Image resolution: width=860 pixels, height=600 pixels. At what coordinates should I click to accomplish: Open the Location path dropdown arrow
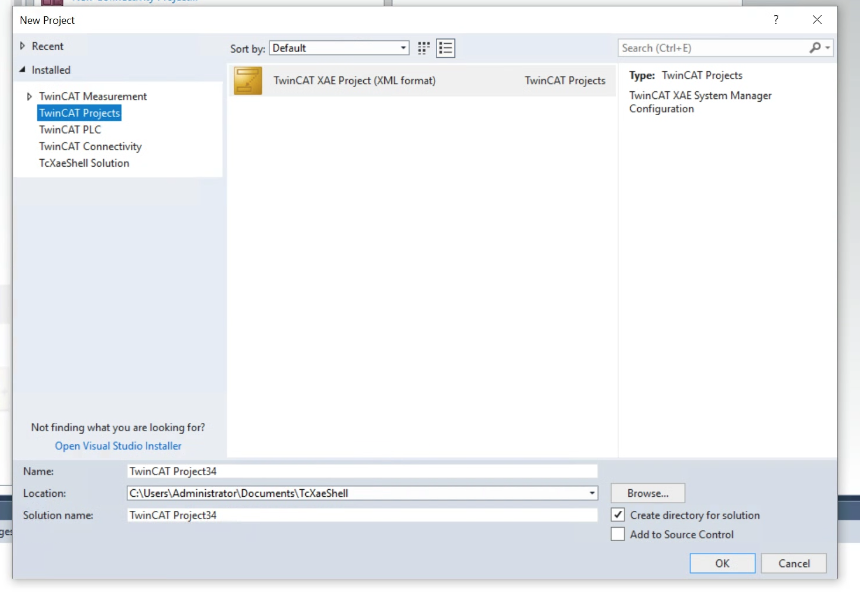(x=592, y=493)
